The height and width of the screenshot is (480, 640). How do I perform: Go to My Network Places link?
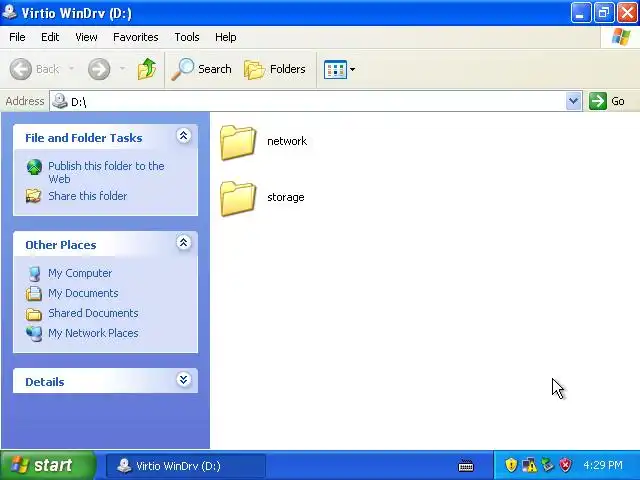93,333
